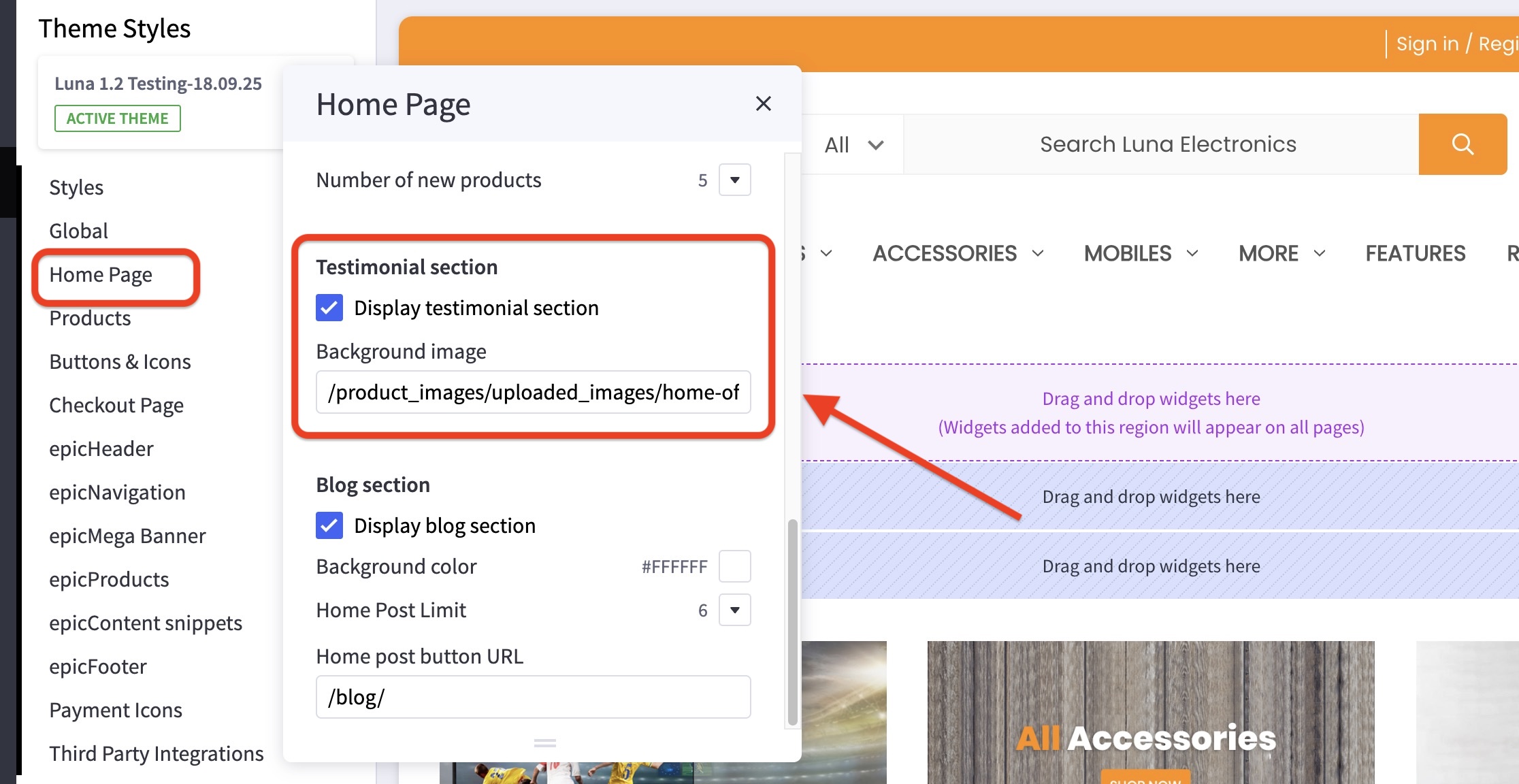Image resolution: width=1519 pixels, height=784 pixels.
Task: Select Home Page in the Theme Styles sidebar
Action: [101, 274]
